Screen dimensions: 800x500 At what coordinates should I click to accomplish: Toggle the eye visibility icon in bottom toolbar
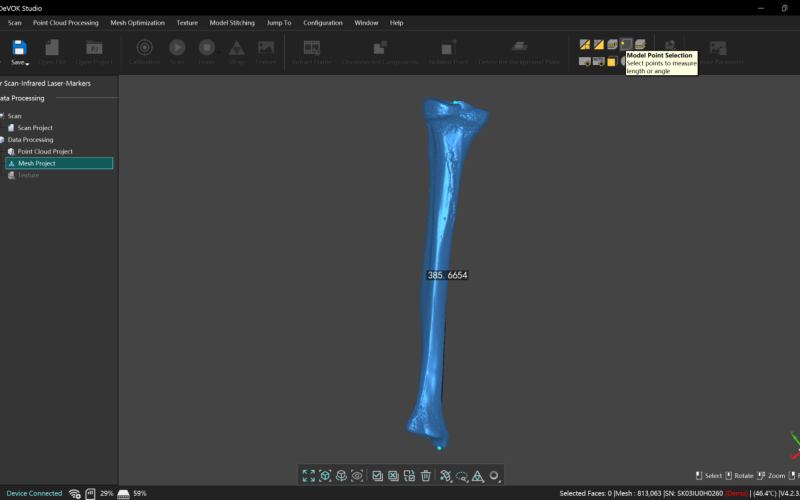[358, 476]
